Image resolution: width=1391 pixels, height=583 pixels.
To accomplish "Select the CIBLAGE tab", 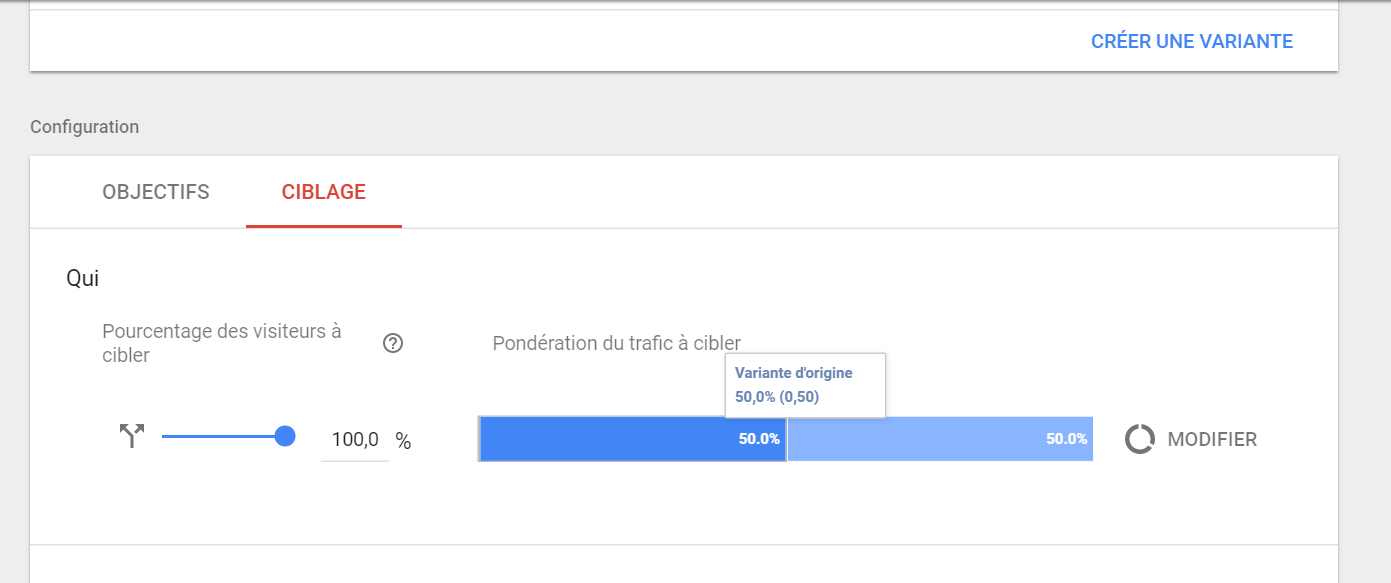I will click(x=323, y=192).
